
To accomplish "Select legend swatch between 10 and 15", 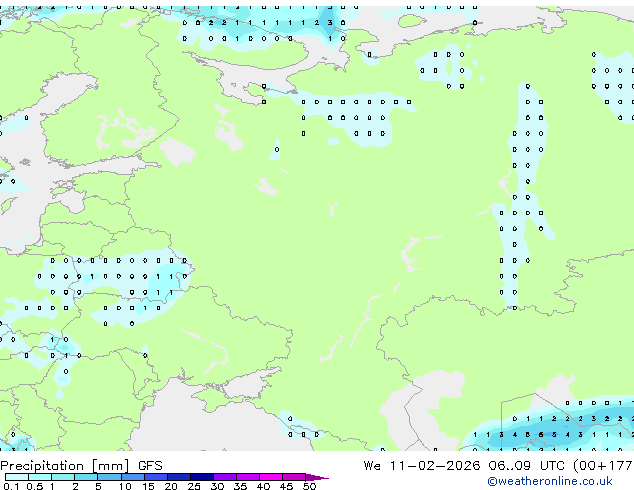I will (x=132, y=477).
